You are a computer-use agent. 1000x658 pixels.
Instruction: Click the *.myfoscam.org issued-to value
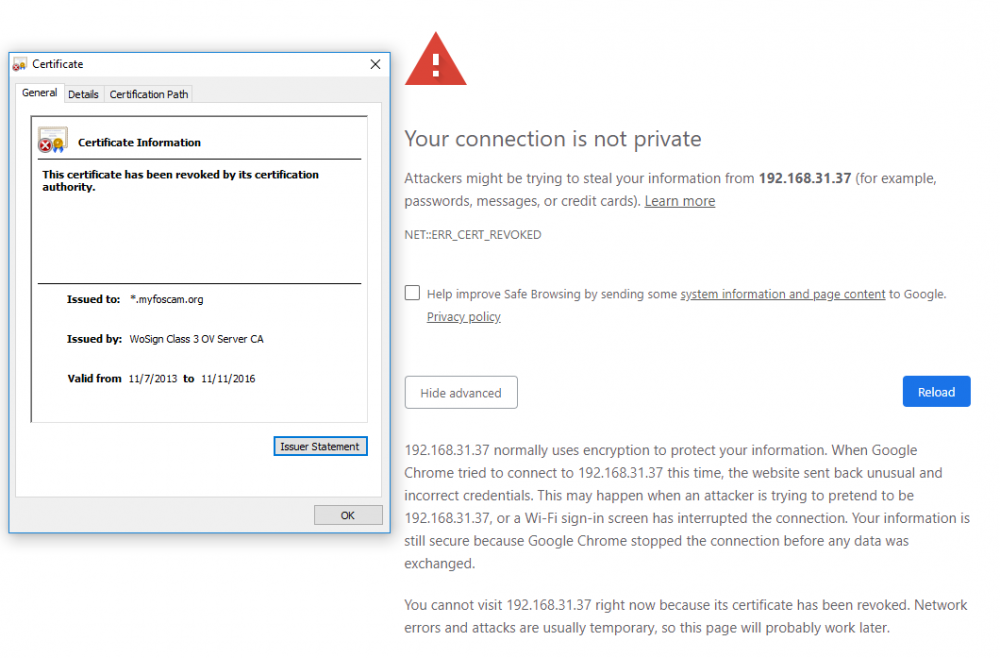coord(167,299)
